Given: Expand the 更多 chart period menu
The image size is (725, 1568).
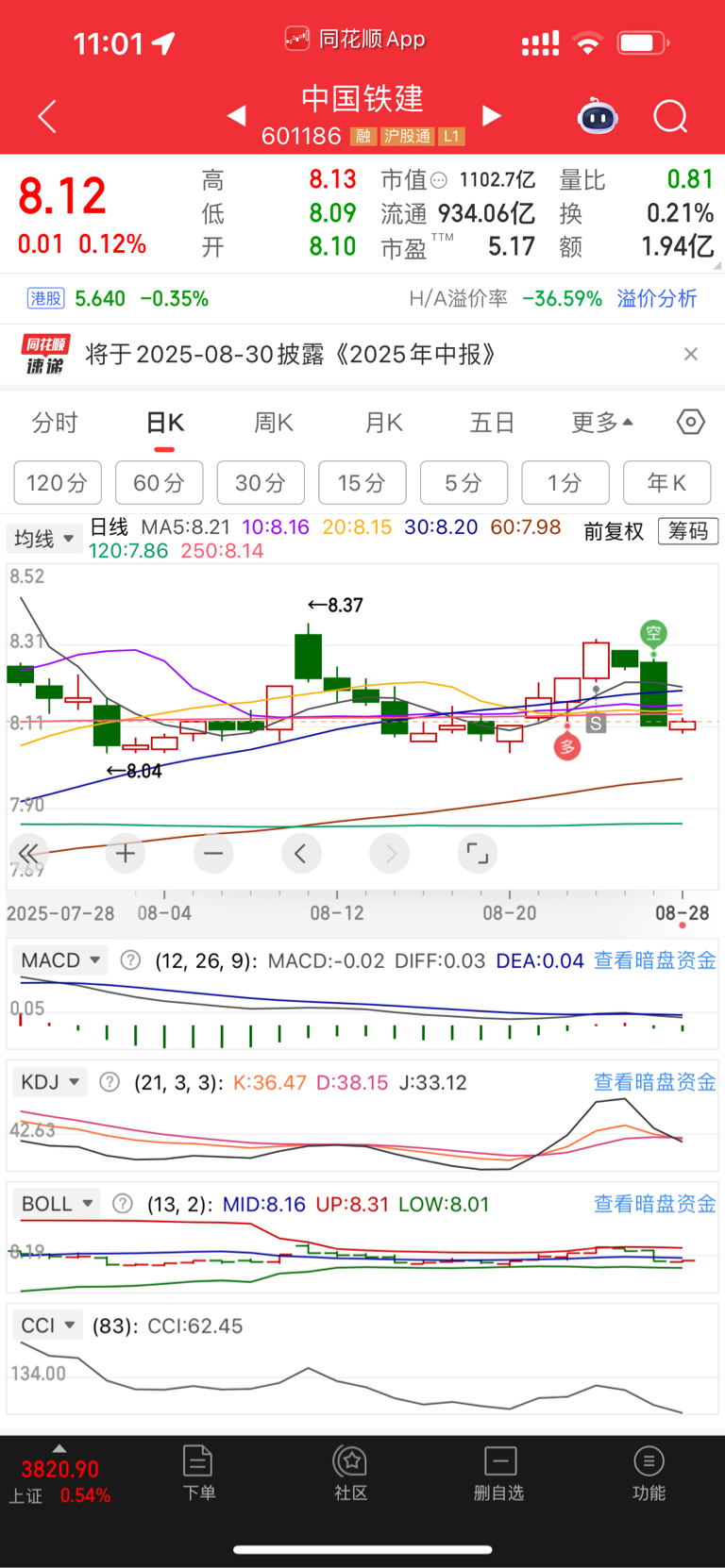Looking at the screenshot, I should pyautogui.click(x=602, y=422).
